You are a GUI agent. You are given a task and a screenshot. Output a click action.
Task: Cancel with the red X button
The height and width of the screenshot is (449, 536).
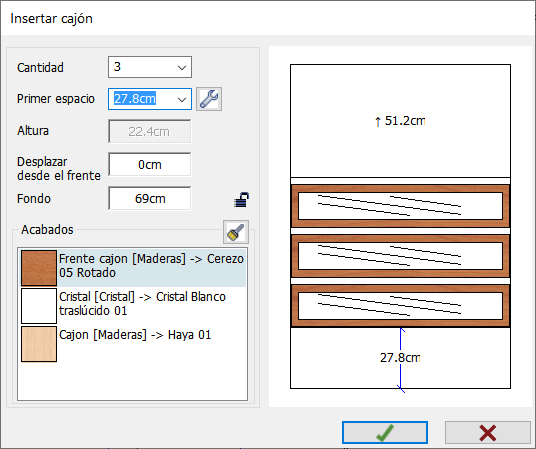[x=488, y=433]
